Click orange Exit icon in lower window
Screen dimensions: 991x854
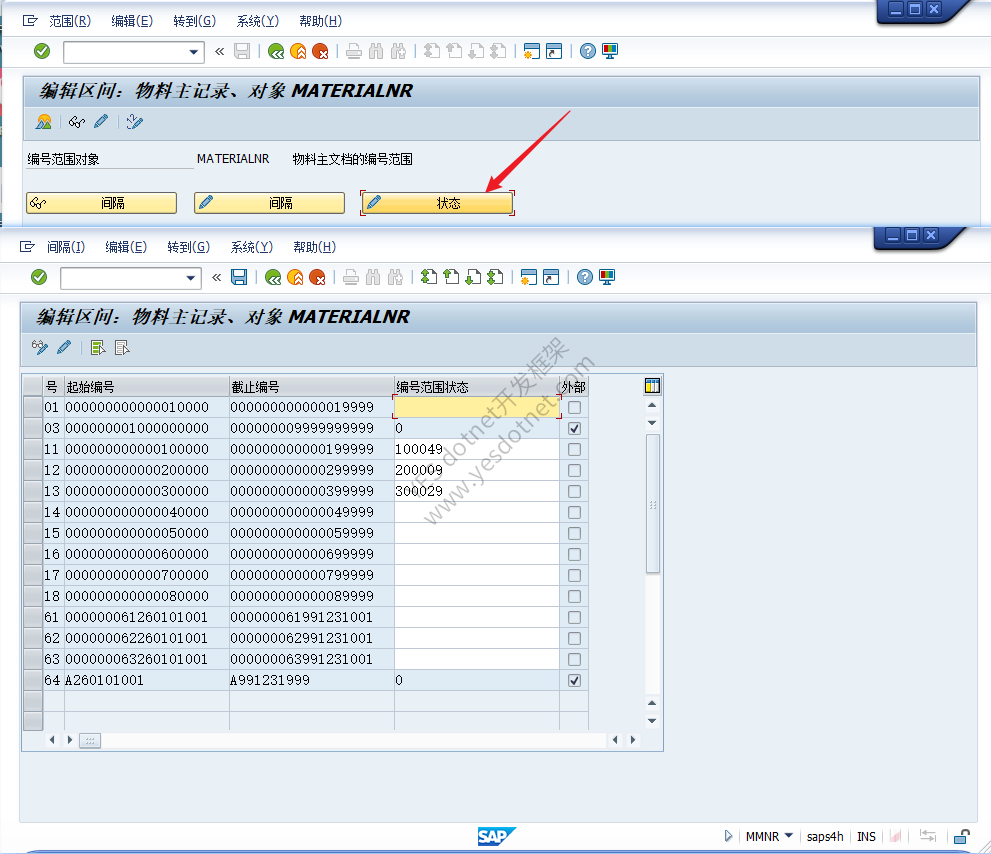pos(295,278)
